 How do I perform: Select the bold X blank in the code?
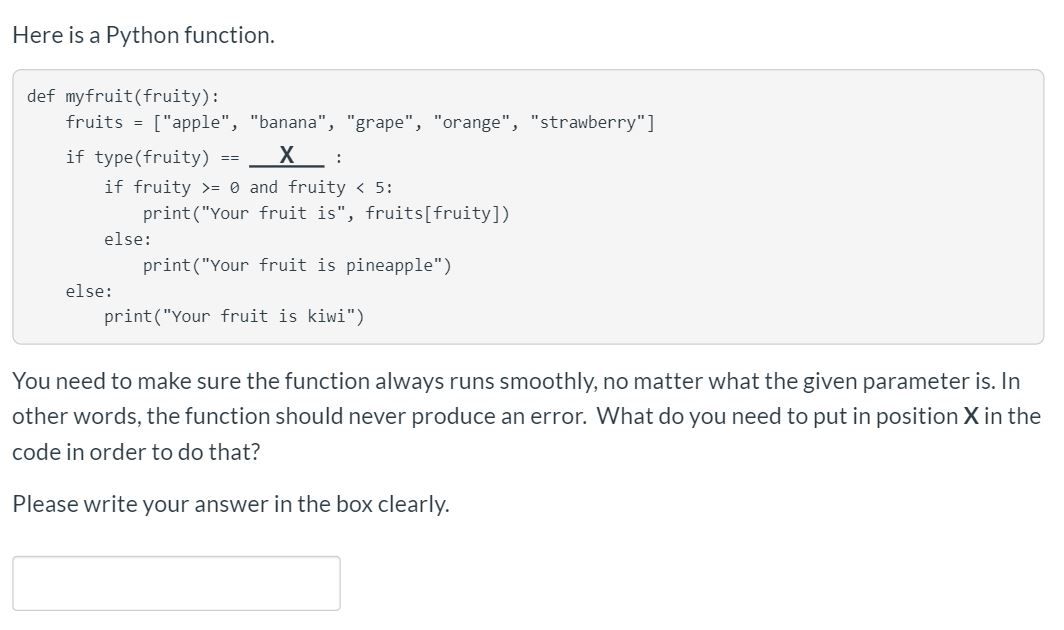coord(287,154)
